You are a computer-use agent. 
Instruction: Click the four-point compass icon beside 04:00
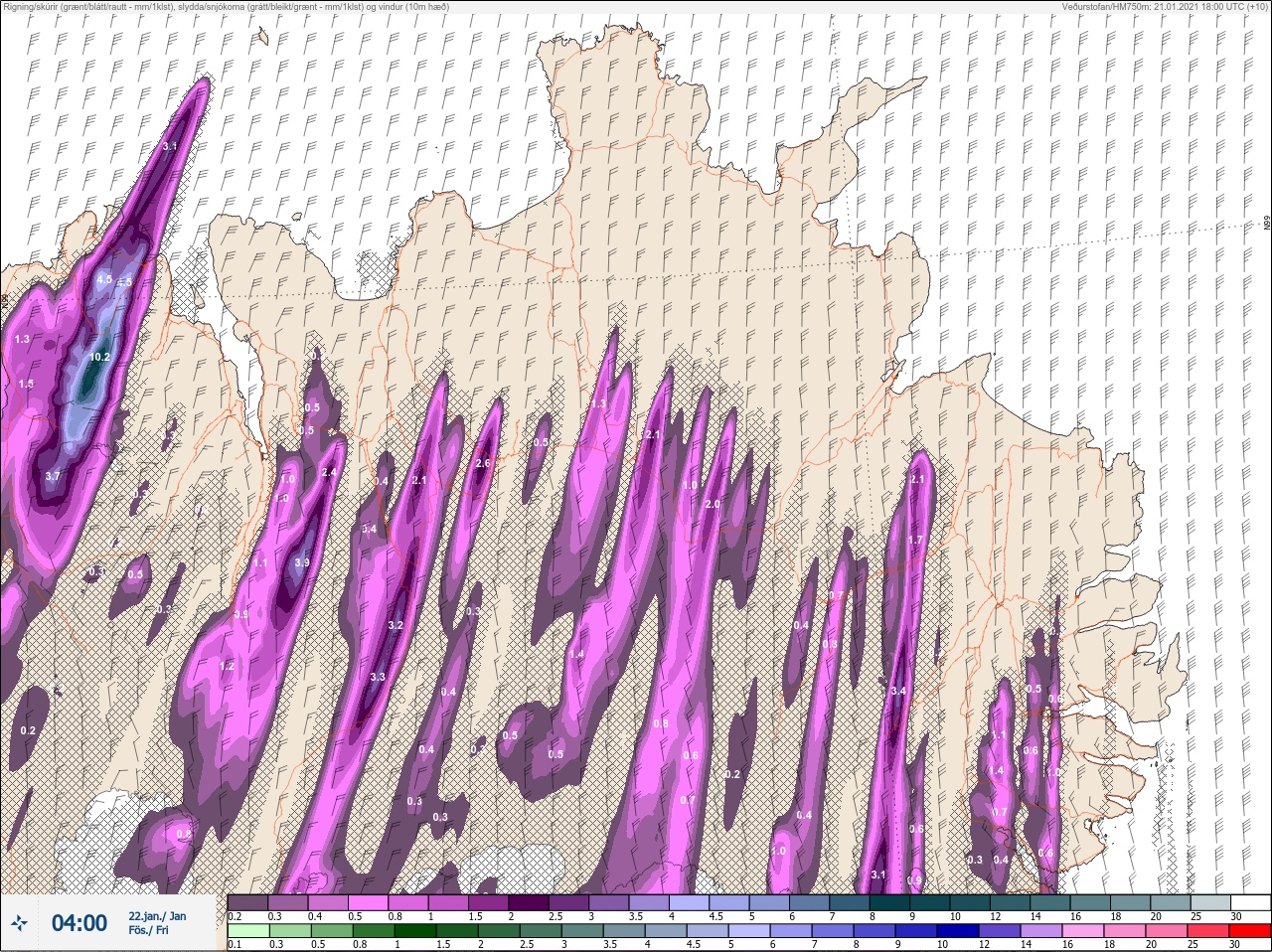tap(19, 924)
